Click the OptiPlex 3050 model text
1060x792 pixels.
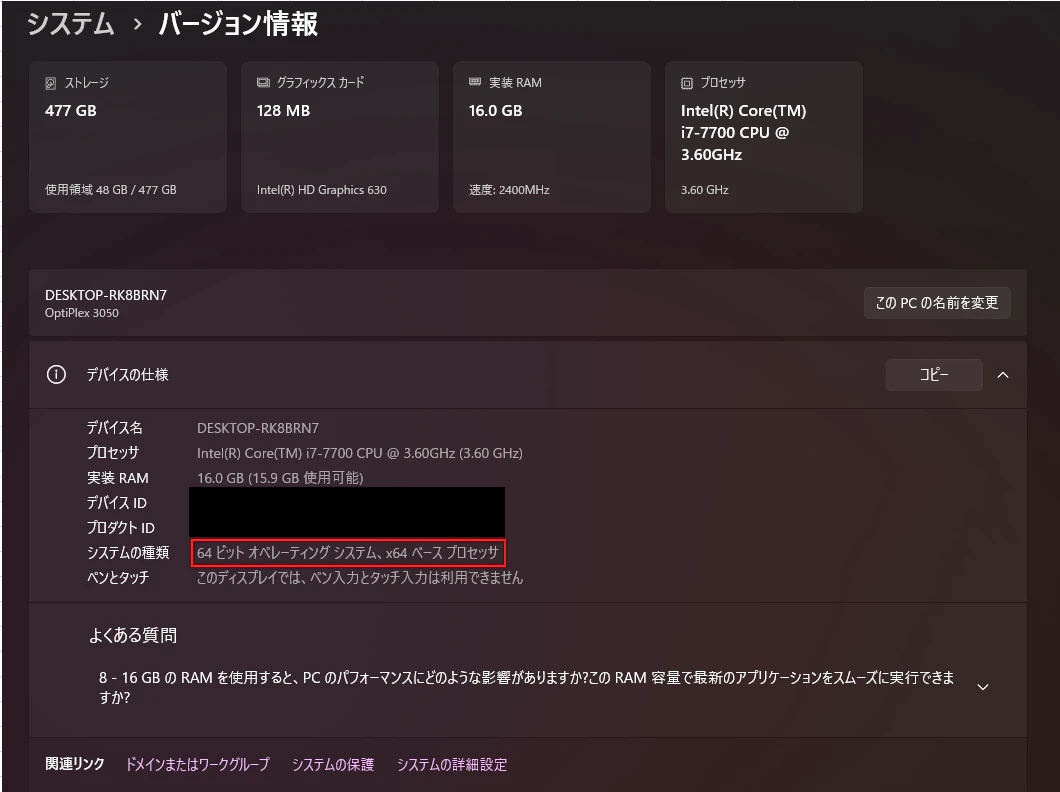point(82,313)
